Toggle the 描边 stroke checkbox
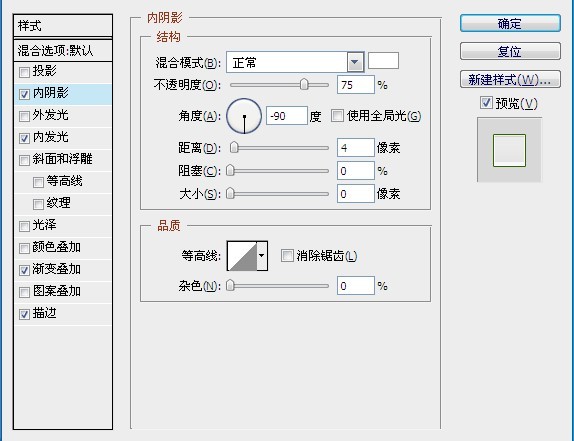The image size is (574, 441). click(x=24, y=314)
